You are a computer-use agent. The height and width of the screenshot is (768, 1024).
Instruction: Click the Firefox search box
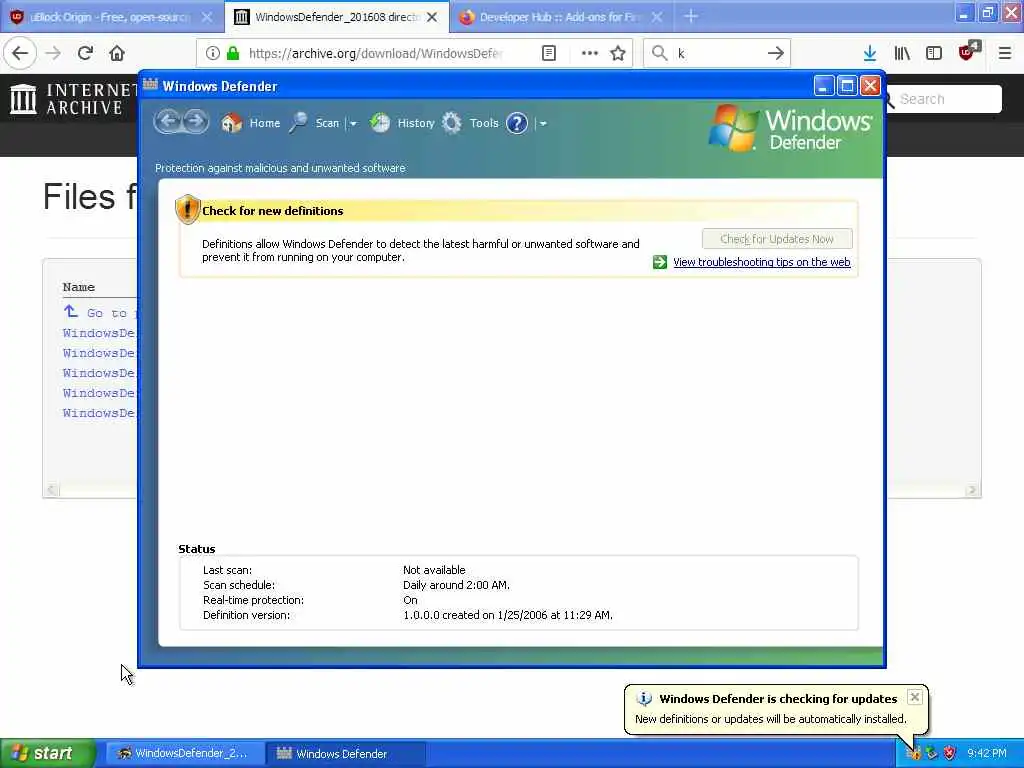pyautogui.click(x=717, y=53)
